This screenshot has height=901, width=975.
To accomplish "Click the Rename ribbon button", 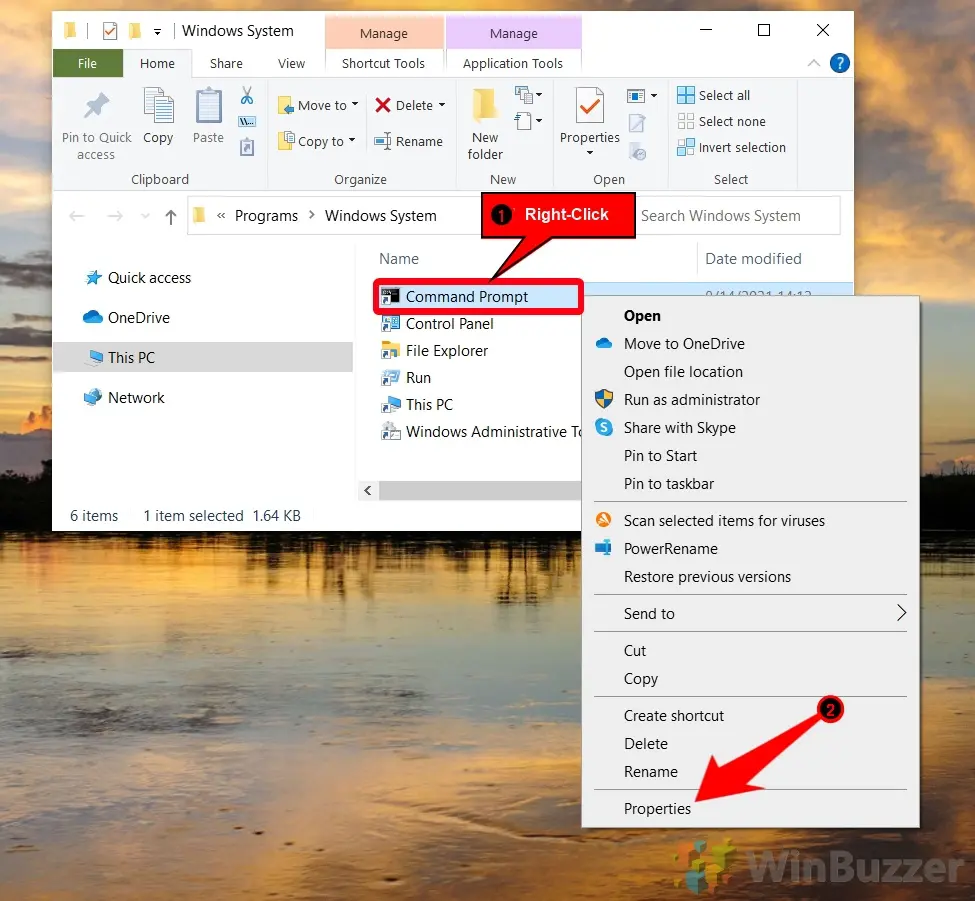I will pos(409,141).
